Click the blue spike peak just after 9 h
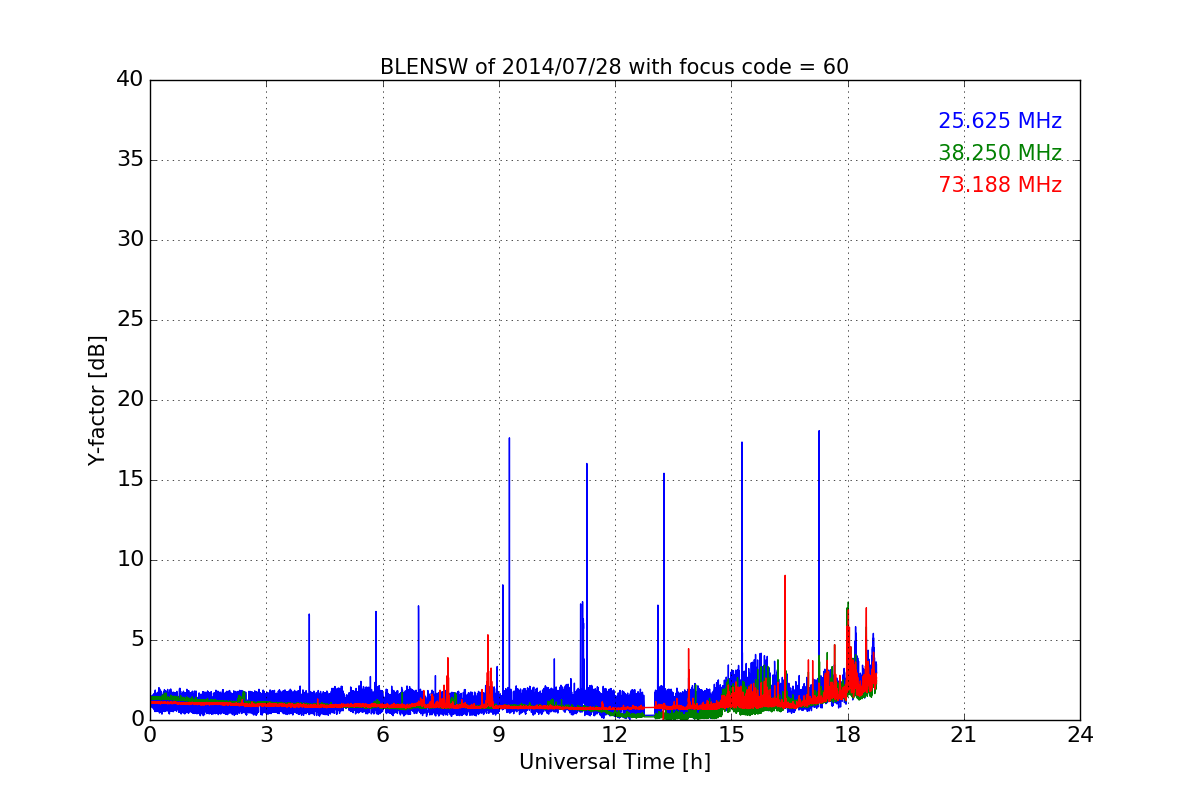 509,439
